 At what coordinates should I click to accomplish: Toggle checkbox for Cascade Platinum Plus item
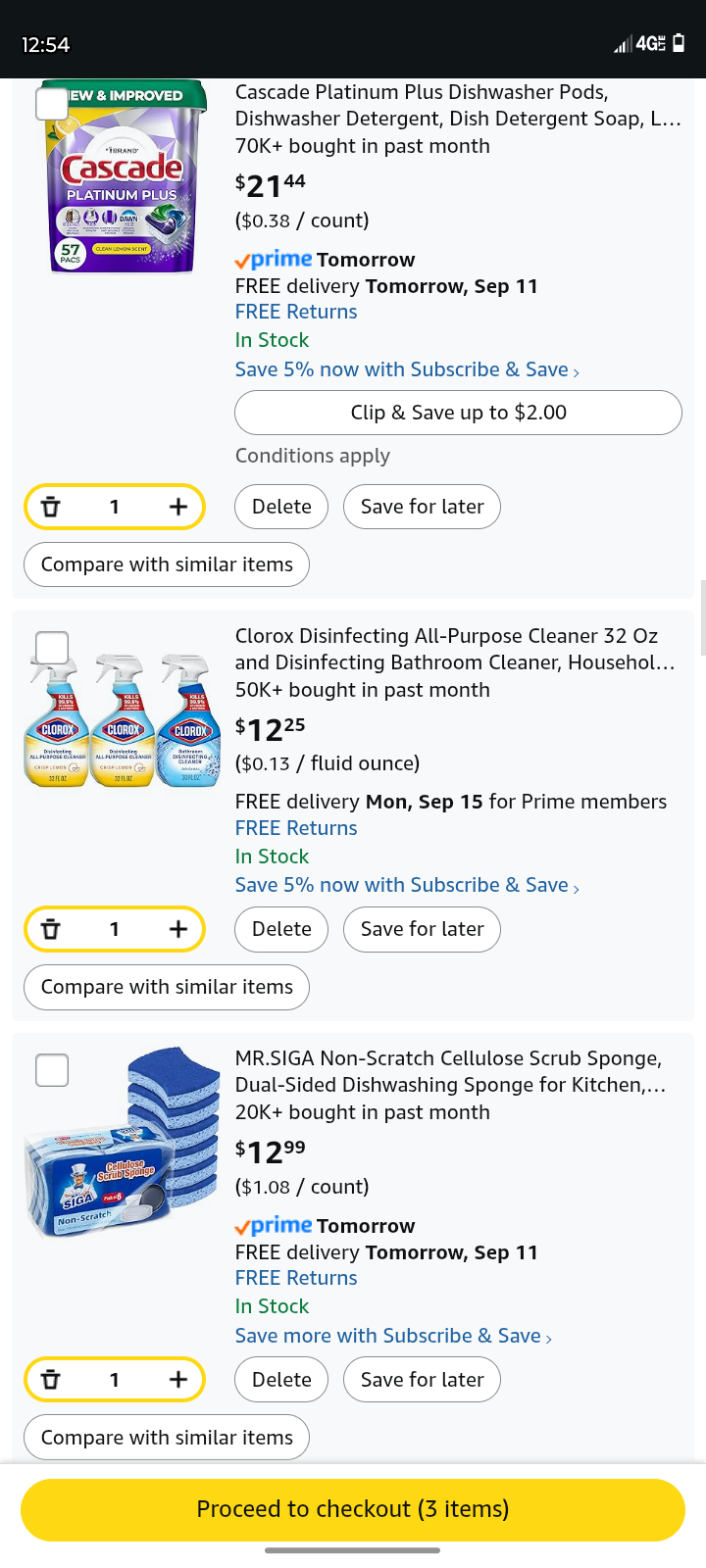(x=52, y=104)
